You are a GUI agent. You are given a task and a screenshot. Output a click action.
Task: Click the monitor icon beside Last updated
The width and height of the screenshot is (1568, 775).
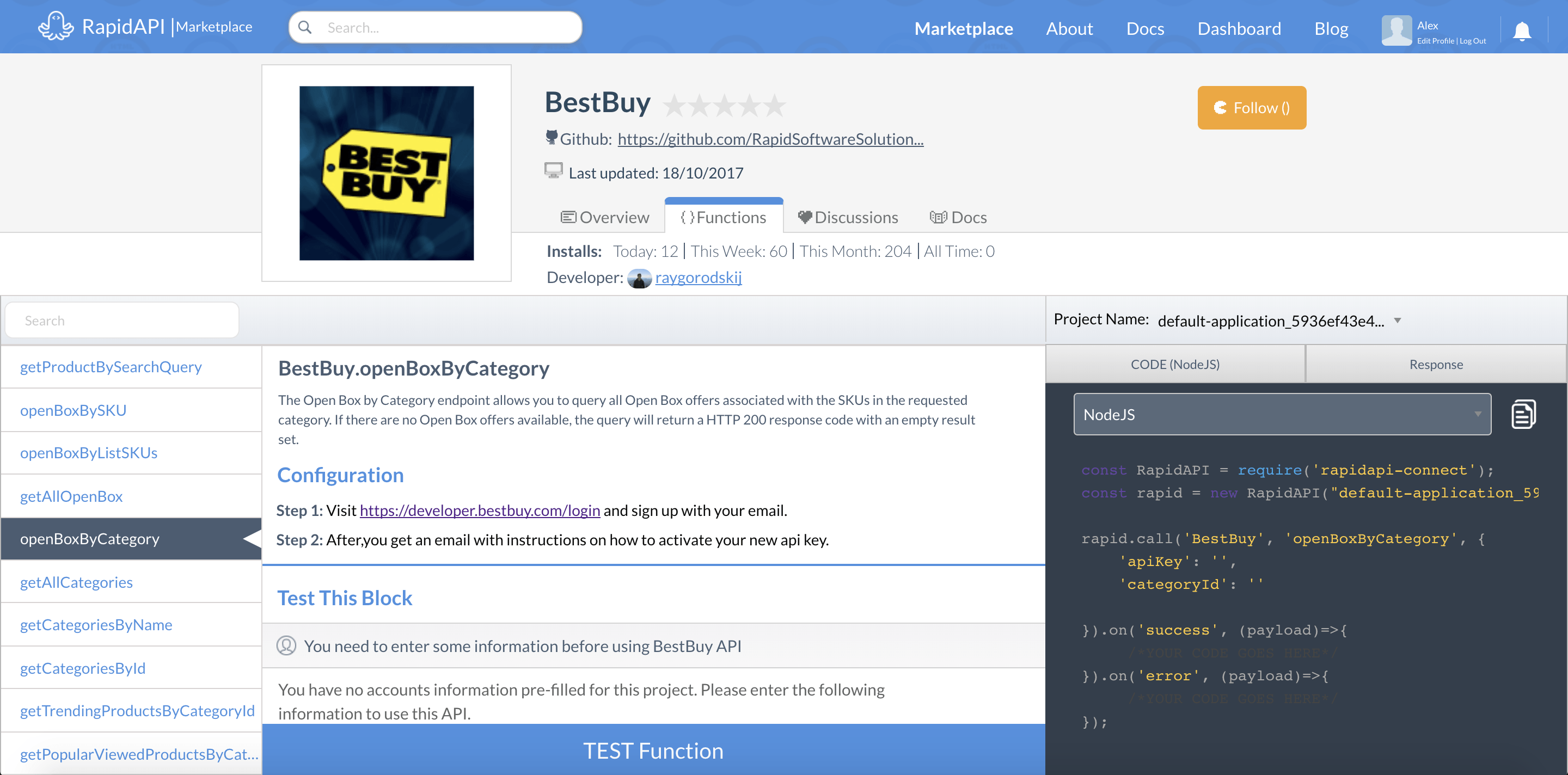(x=553, y=170)
